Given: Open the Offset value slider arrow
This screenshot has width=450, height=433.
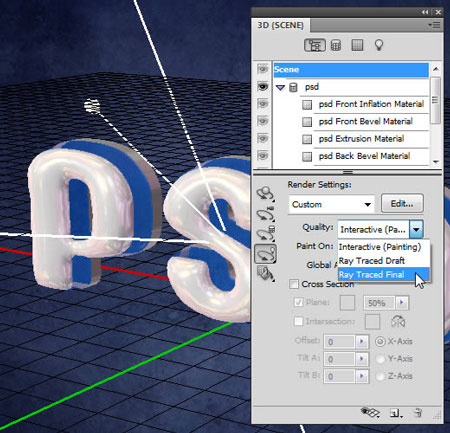Looking at the screenshot, I should point(362,341).
